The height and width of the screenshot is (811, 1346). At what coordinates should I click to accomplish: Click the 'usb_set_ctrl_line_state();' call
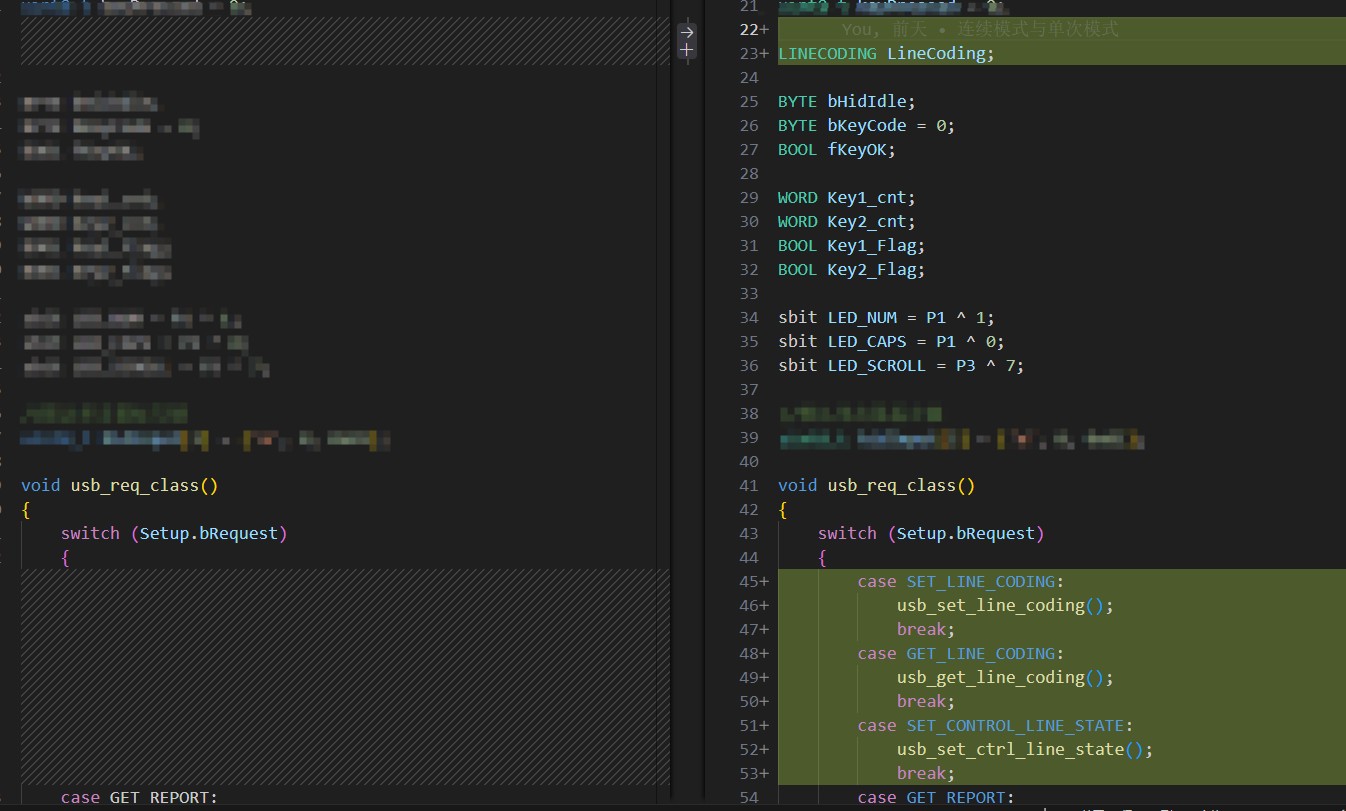[1025, 750]
